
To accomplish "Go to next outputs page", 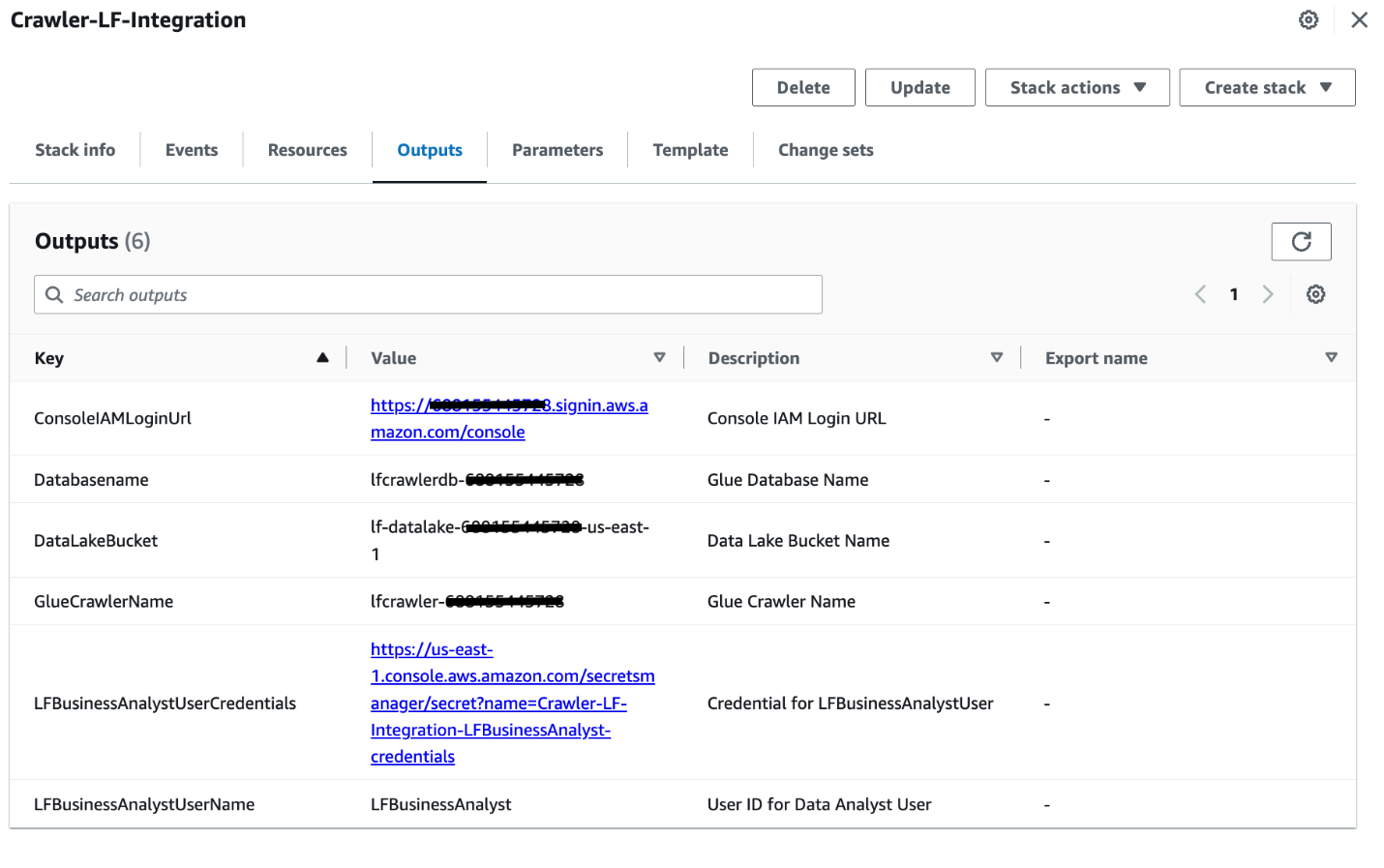I will [x=1268, y=294].
